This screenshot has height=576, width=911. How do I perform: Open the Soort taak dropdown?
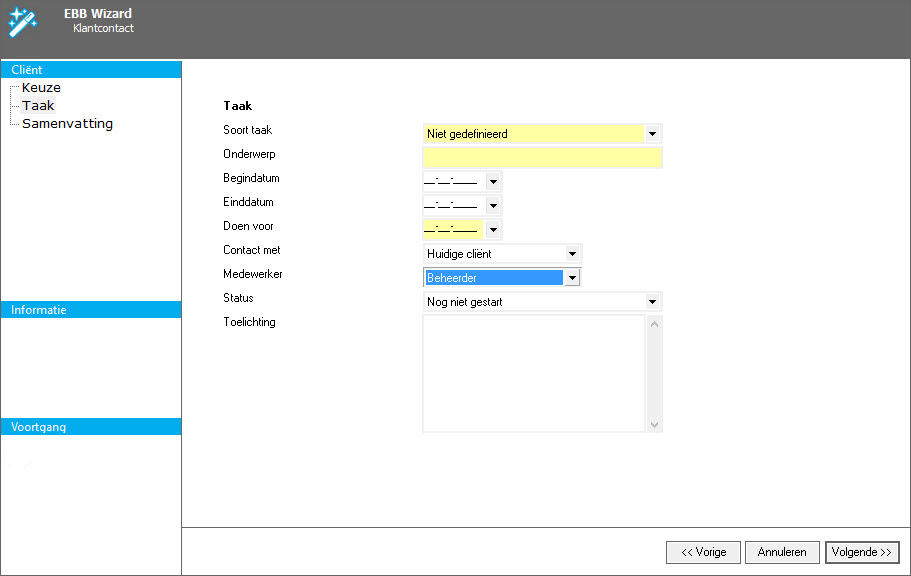pos(652,134)
